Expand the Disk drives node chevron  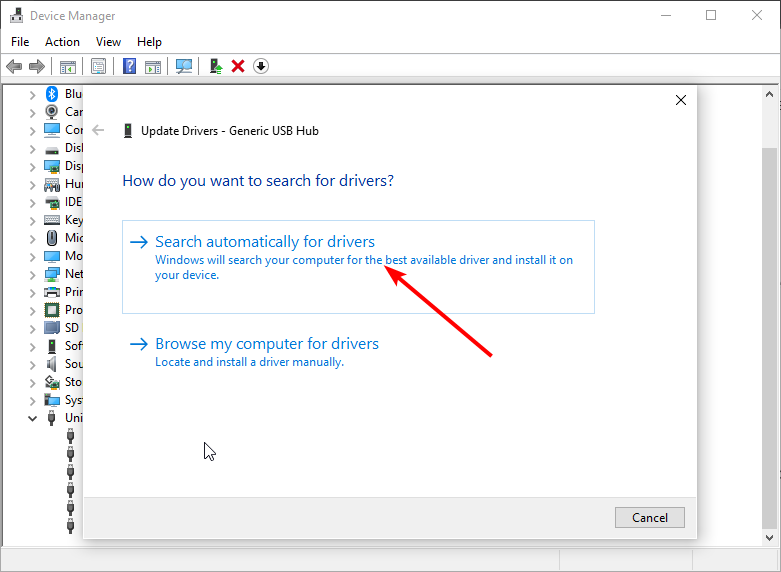pyautogui.click(x=32, y=149)
